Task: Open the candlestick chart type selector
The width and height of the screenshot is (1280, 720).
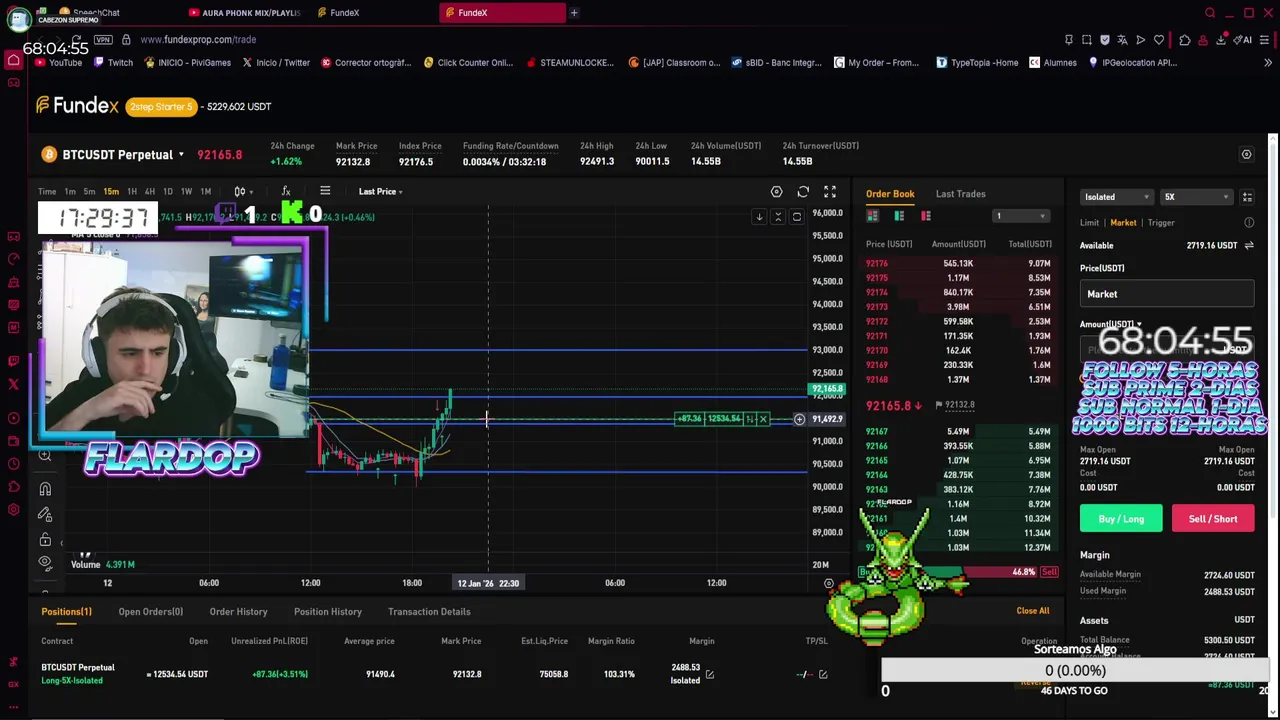Action: tap(242, 191)
